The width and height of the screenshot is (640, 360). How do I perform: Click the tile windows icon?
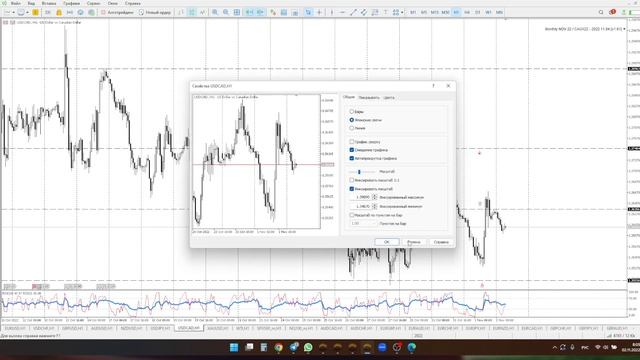point(237,12)
